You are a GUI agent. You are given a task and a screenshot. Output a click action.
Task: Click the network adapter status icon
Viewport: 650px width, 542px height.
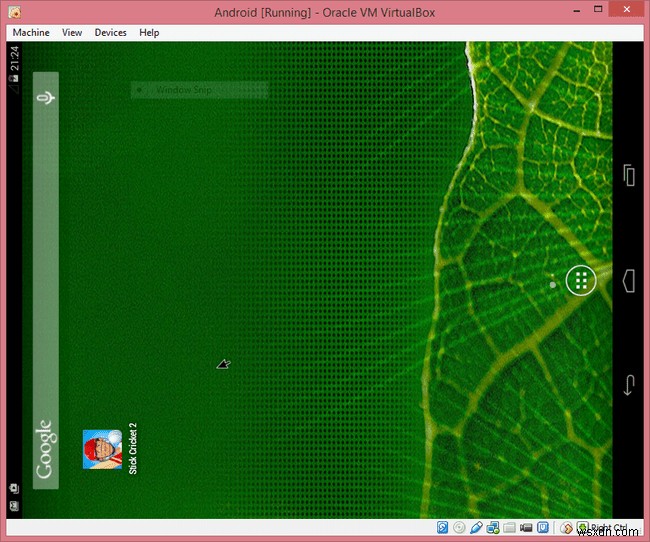tap(493, 527)
